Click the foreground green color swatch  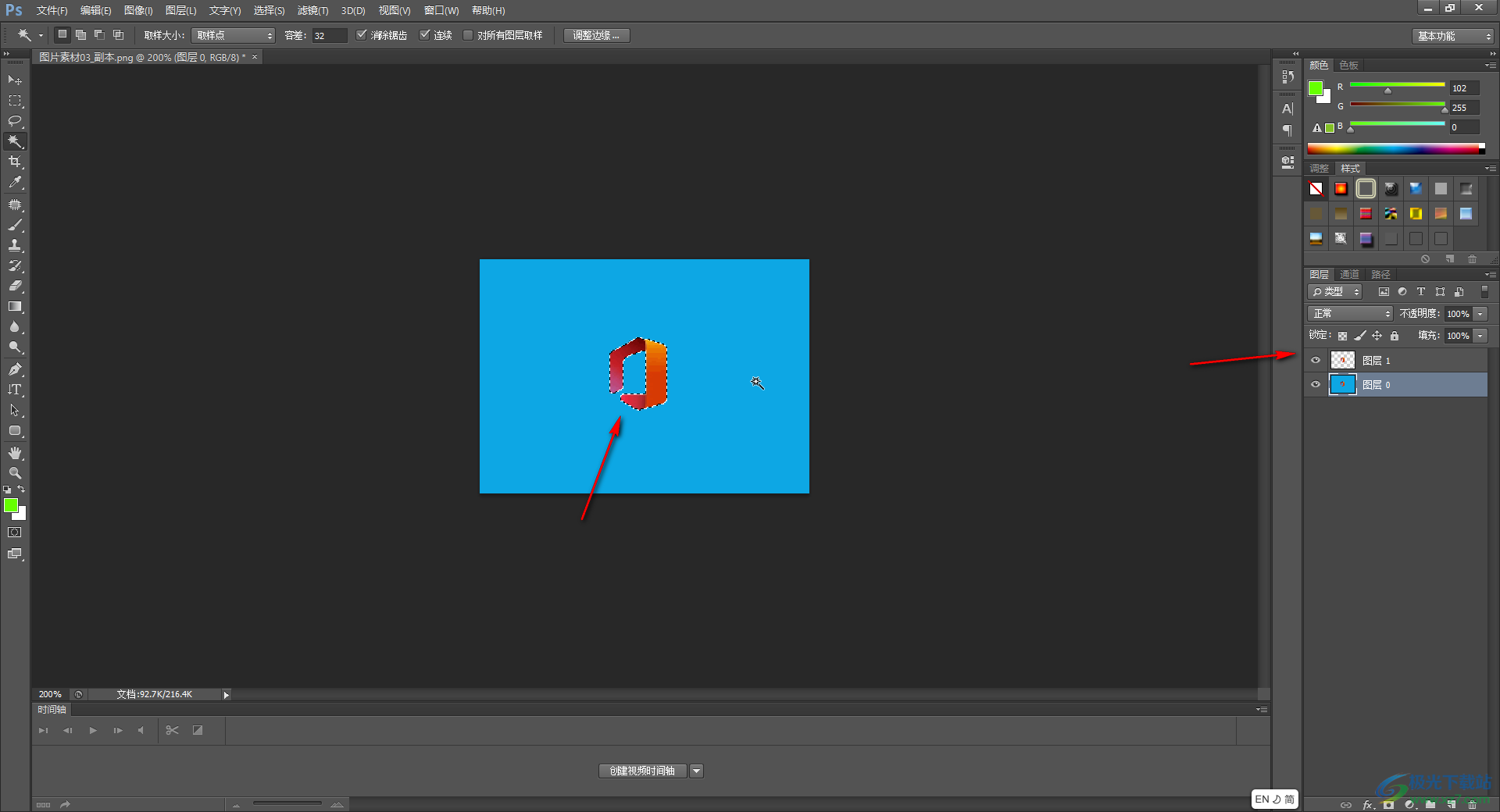click(11, 506)
